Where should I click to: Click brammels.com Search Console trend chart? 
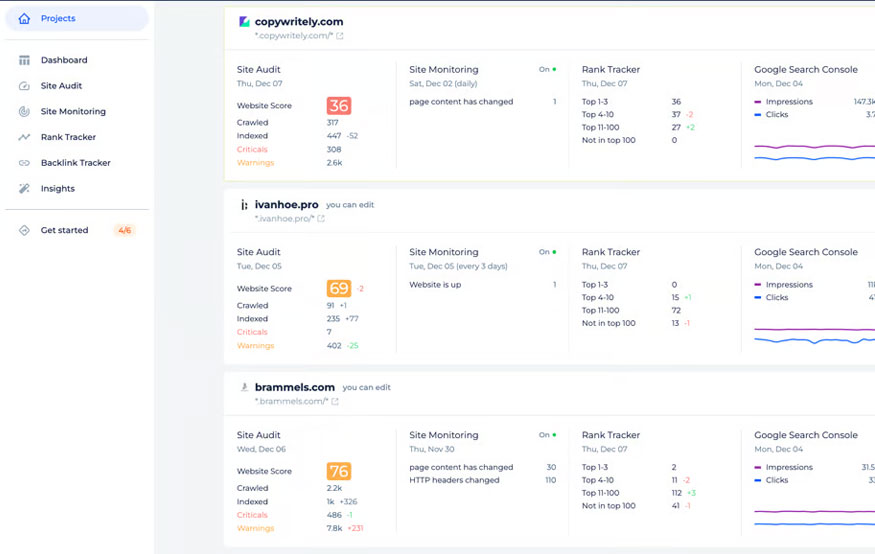[815, 518]
